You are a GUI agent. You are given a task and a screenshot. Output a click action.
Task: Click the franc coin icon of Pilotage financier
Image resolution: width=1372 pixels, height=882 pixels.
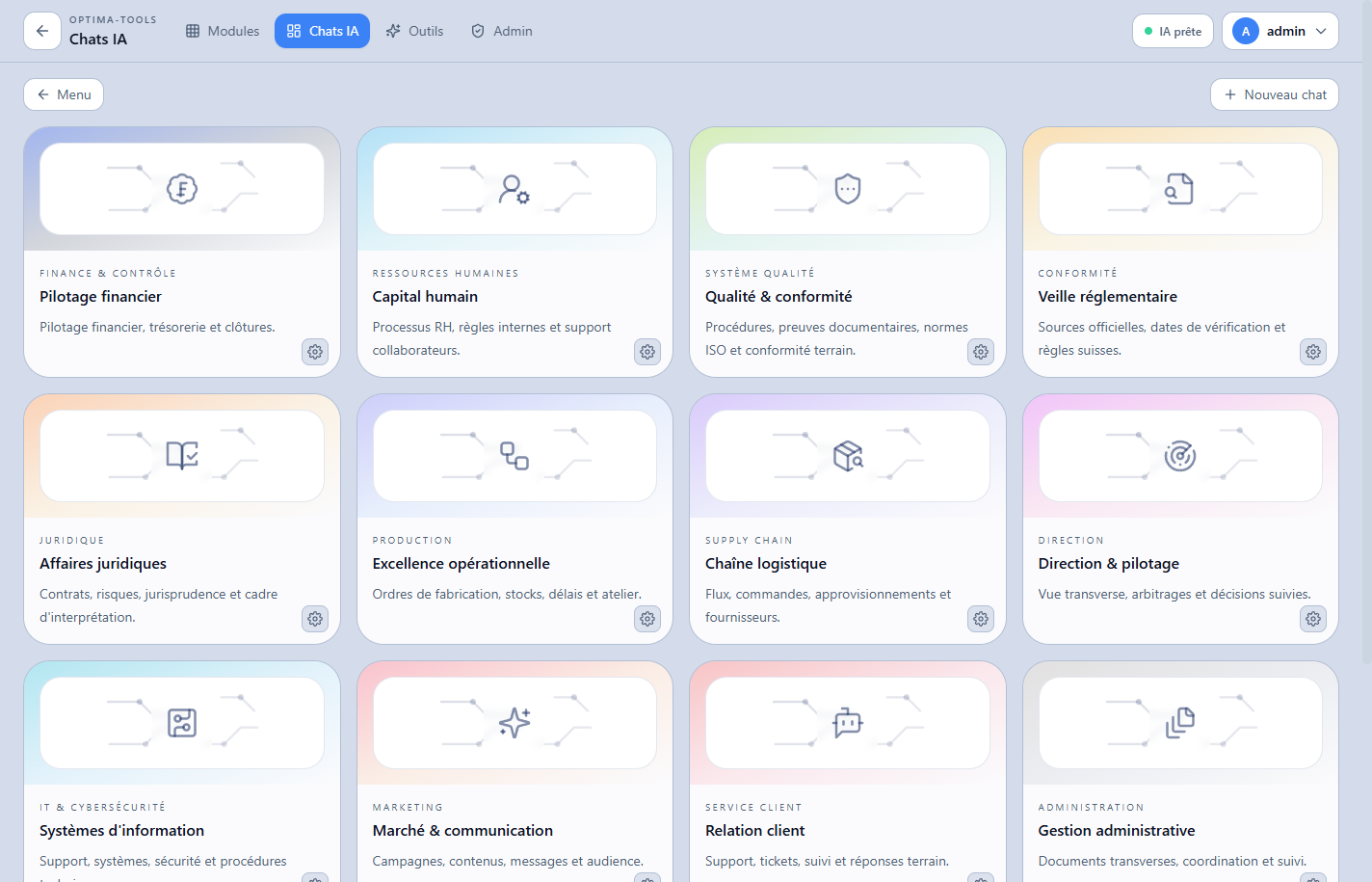[x=182, y=189]
